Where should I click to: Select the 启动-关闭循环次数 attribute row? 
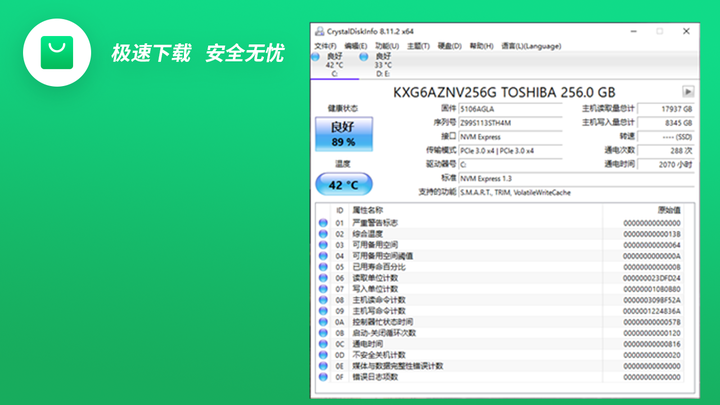[x=500, y=333]
